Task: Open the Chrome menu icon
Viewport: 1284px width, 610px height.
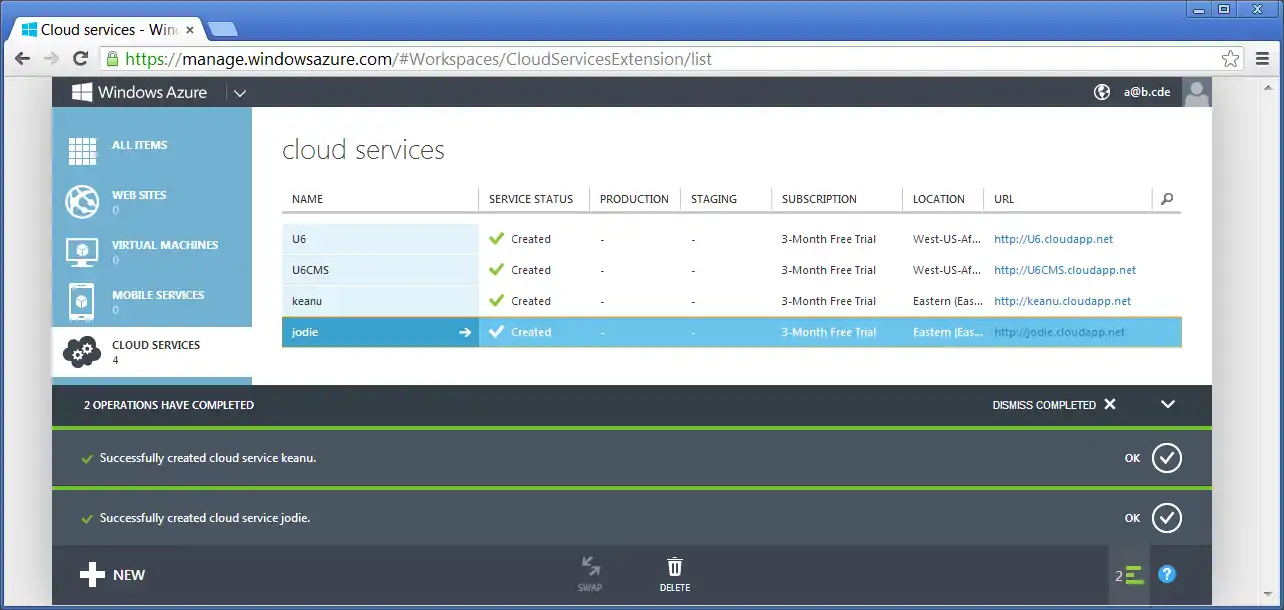Action: click(x=1261, y=59)
